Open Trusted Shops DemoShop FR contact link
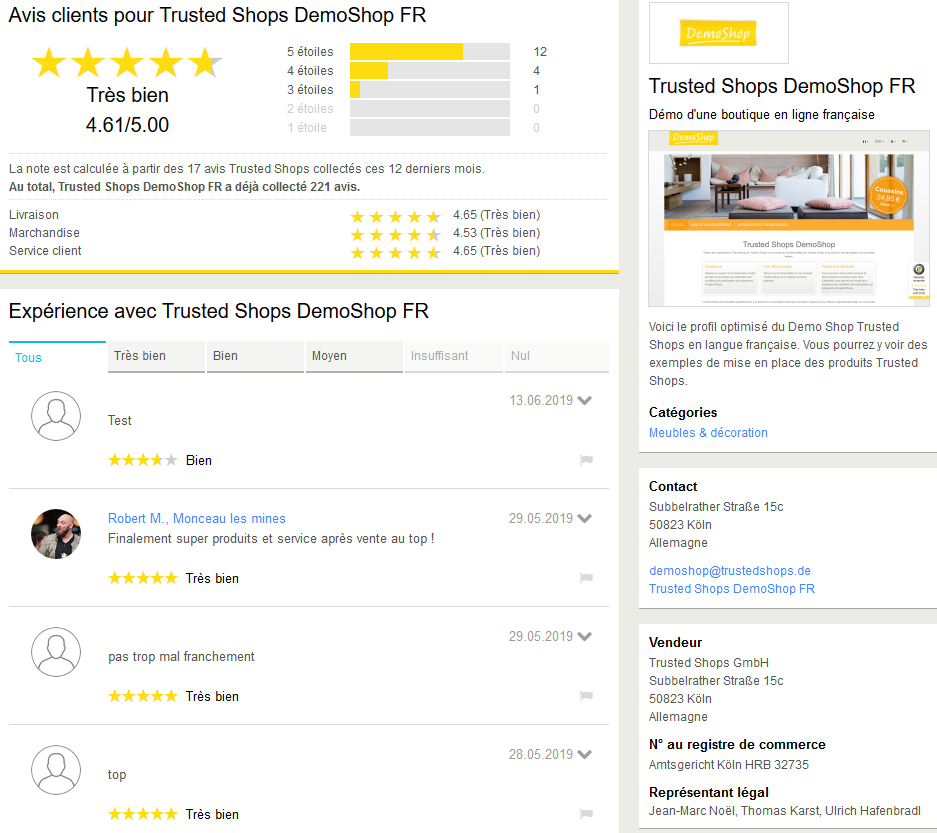This screenshot has width=937, height=833. (732, 589)
